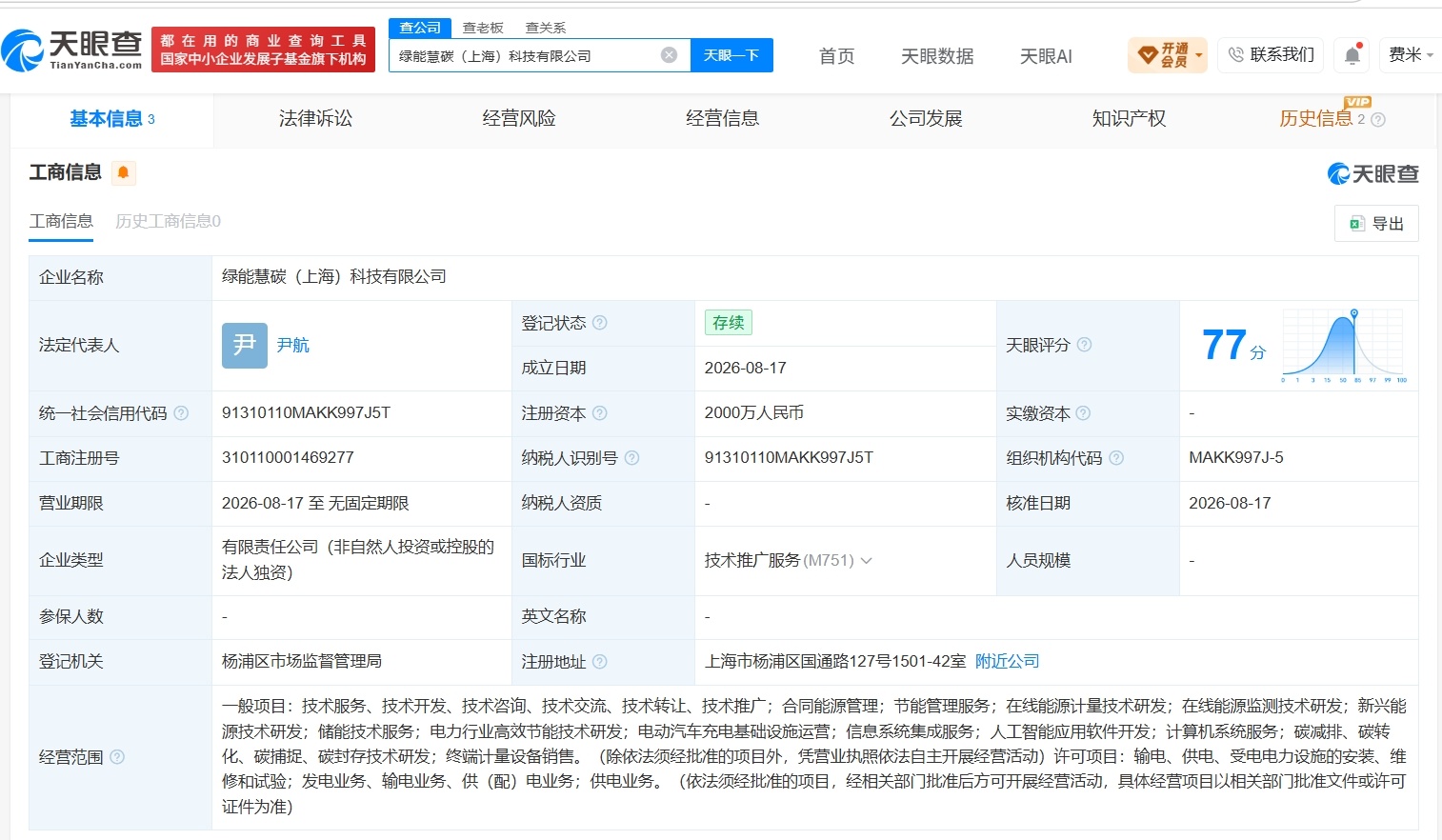Click the 天眼评分 score distribution chart
1442x840 pixels.
click(1345, 346)
